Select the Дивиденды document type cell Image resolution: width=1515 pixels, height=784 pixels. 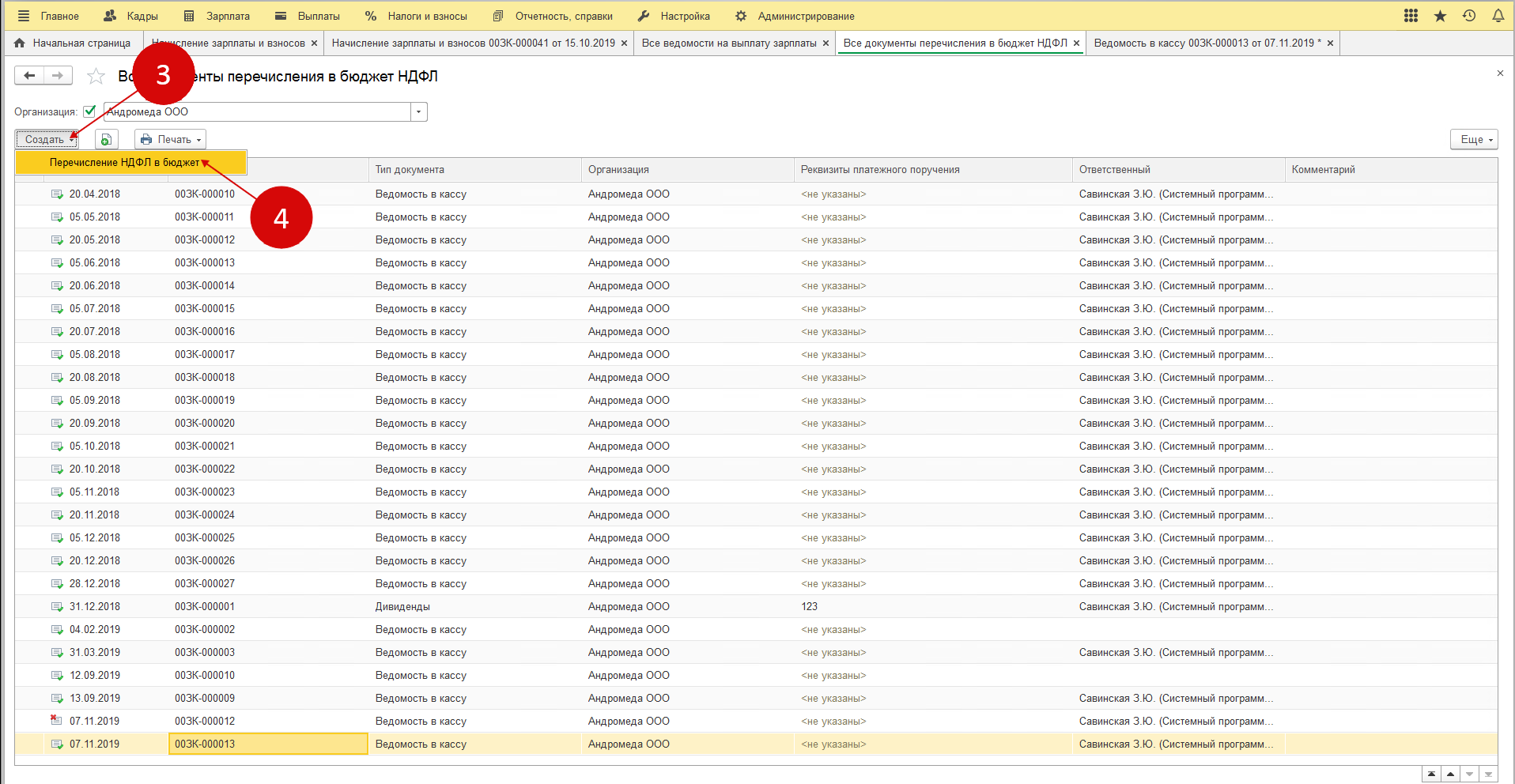[475, 607]
